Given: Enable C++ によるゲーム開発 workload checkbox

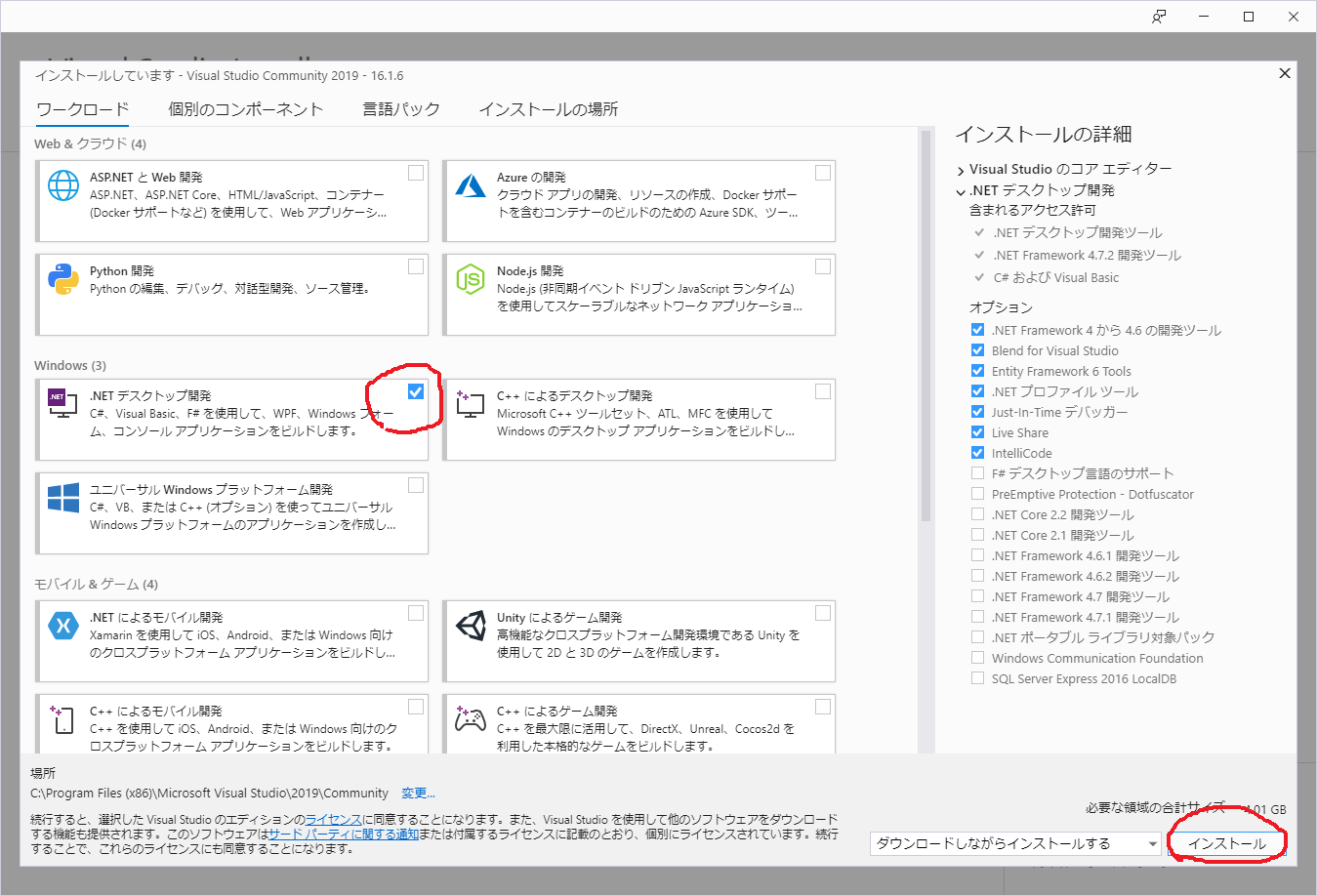Looking at the screenshot, I should (x=823, y=707).
